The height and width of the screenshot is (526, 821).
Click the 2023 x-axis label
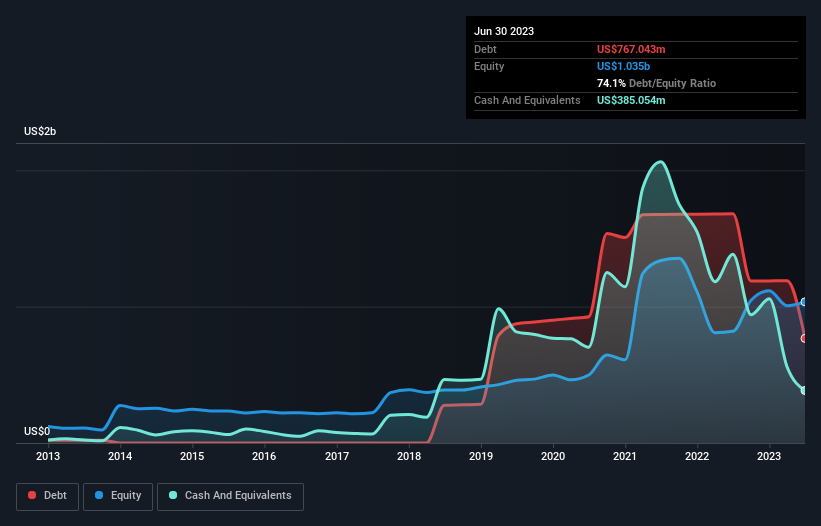[x=769, y=456]
